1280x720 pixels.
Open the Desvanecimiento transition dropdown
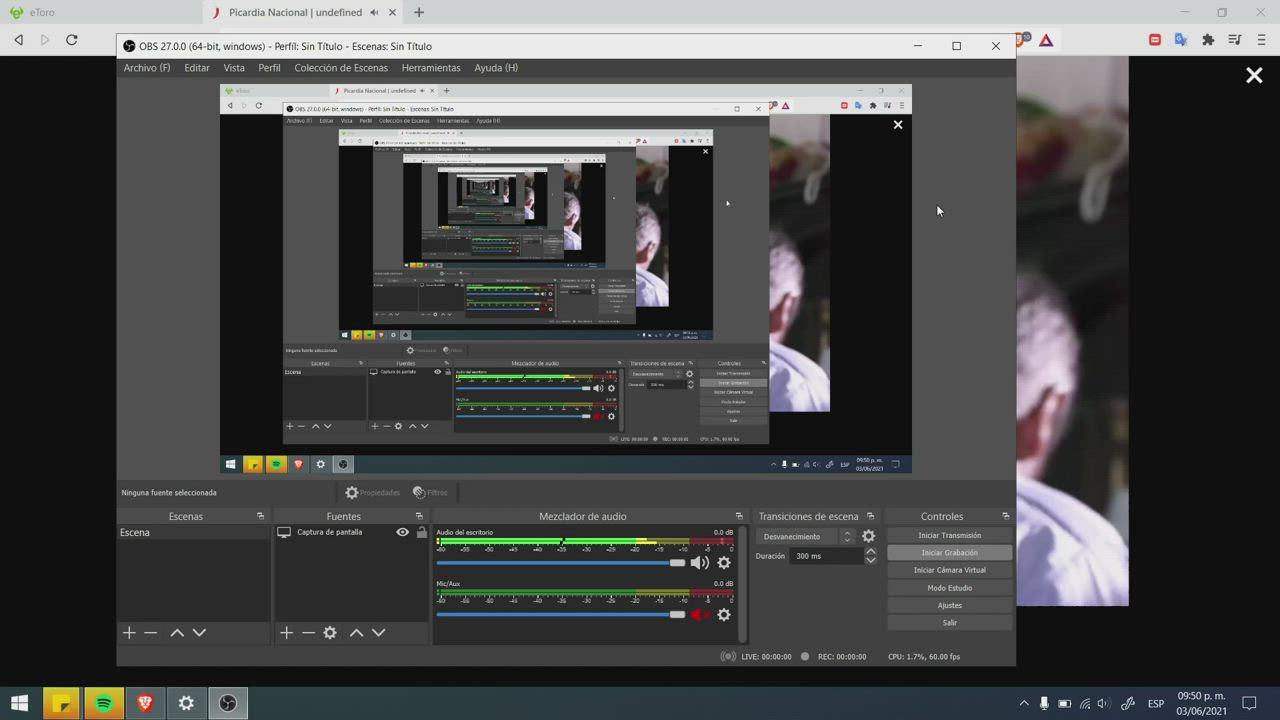tap(807, 536)
